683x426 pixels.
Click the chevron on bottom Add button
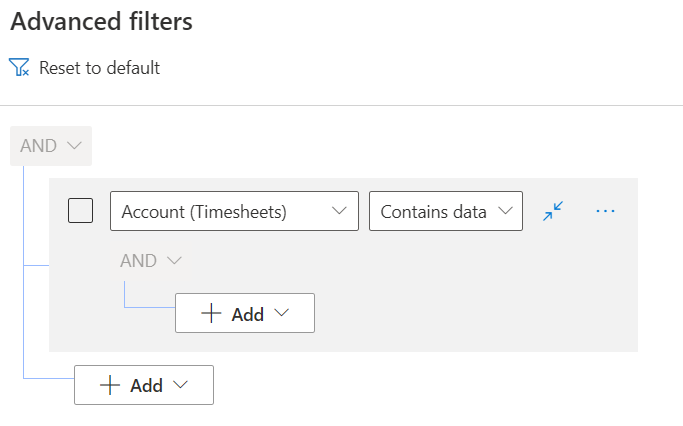(180, 385)
